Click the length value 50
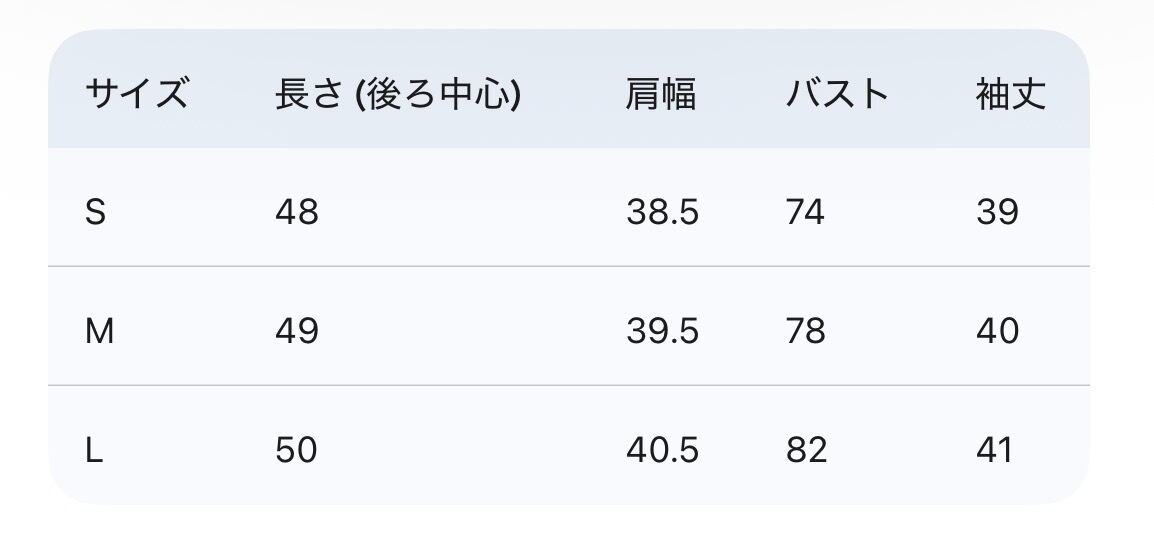This screenshot has height=539, width=1154. coord(296,450)
